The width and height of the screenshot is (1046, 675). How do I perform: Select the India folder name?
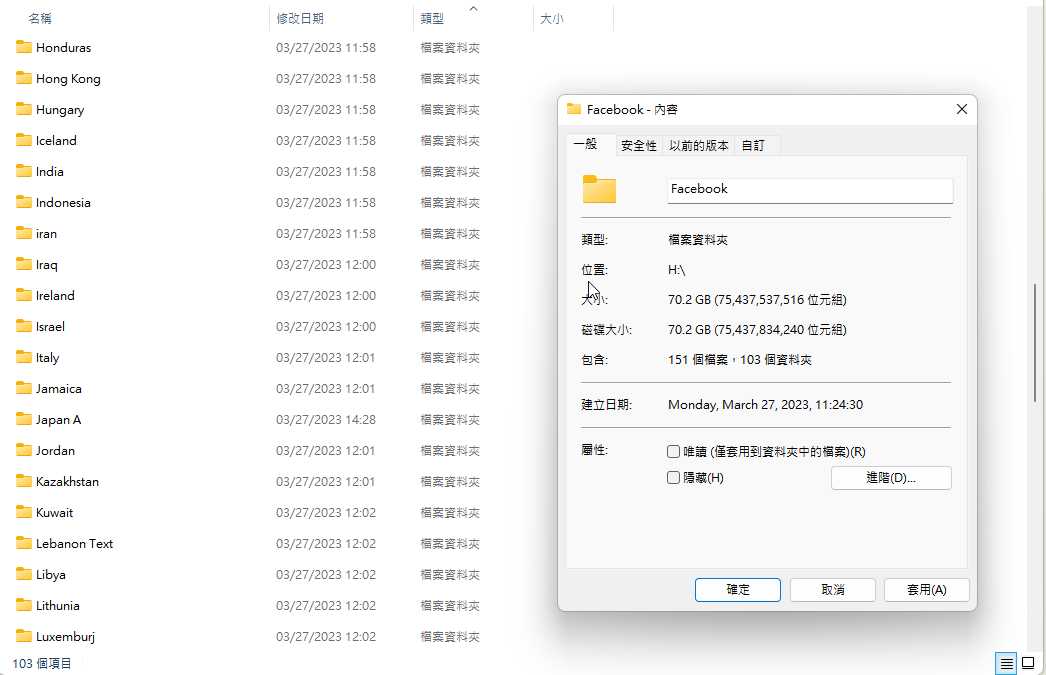[x=49, y=171]
